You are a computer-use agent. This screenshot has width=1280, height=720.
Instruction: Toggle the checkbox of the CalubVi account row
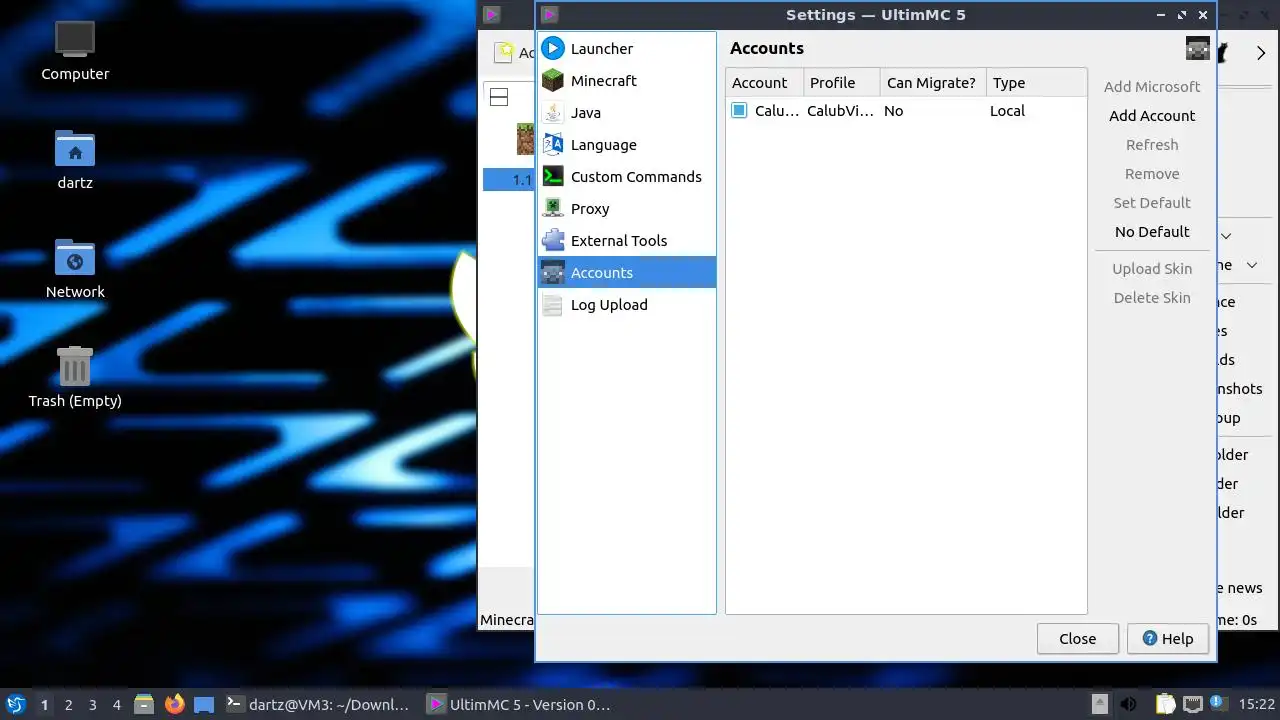pos(739,111)
